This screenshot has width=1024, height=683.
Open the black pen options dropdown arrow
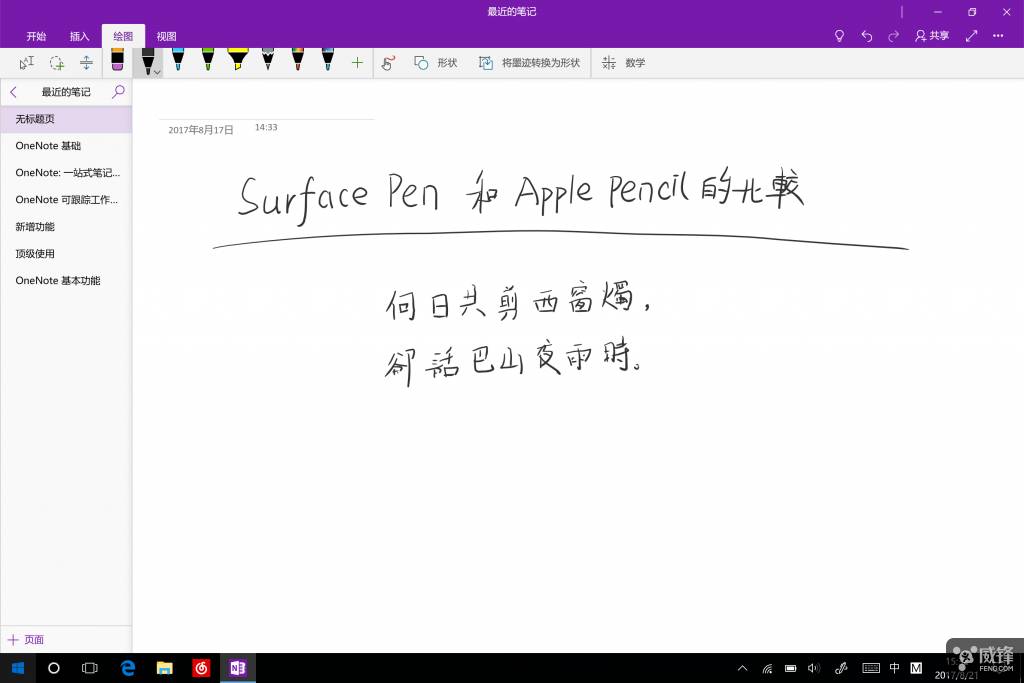pyautogui.click(x=157, y=72)
